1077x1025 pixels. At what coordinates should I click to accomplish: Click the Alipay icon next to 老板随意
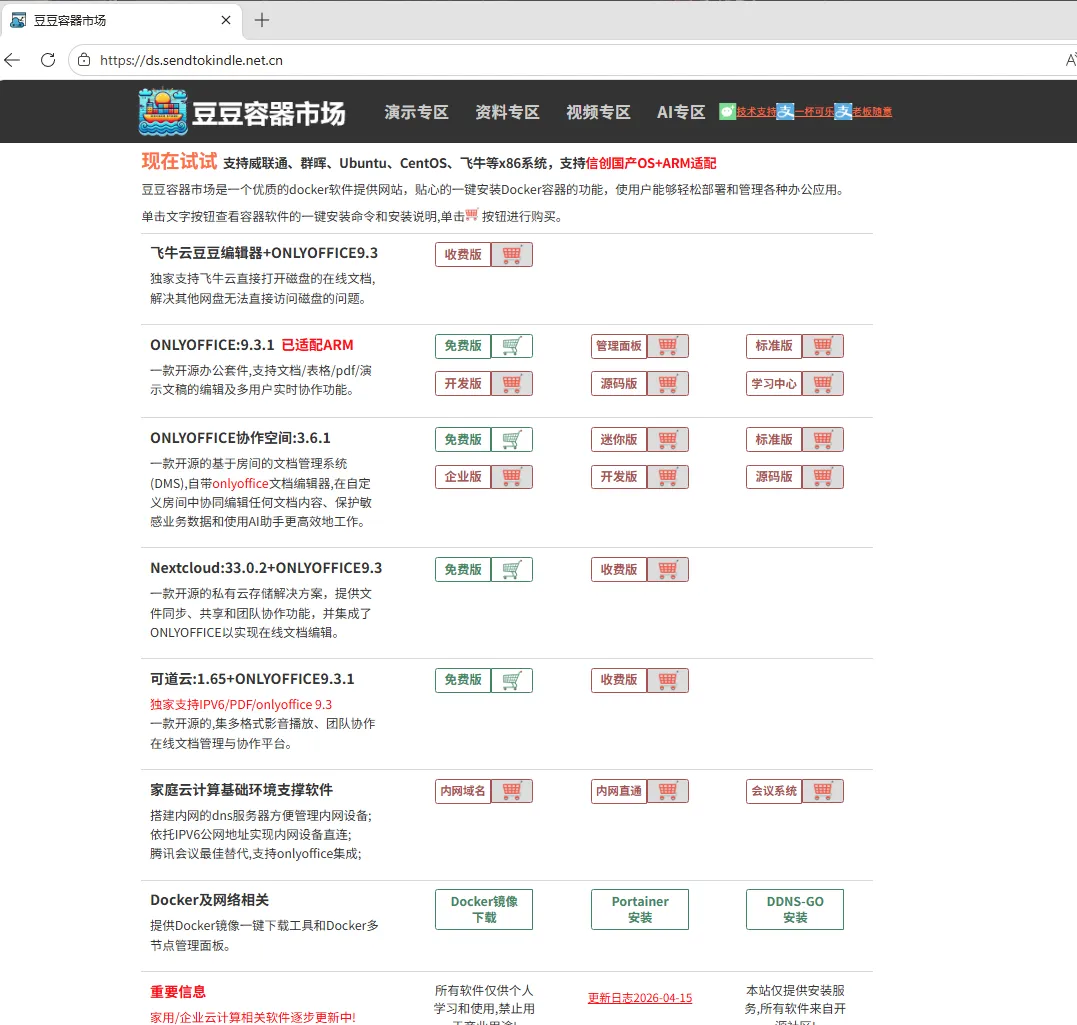pos(843,112)
